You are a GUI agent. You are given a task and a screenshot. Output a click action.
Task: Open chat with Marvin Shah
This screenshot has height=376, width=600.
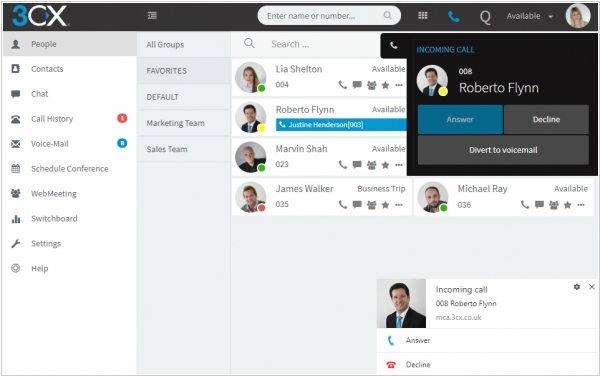pyautogui.click(x=357, y=165)
